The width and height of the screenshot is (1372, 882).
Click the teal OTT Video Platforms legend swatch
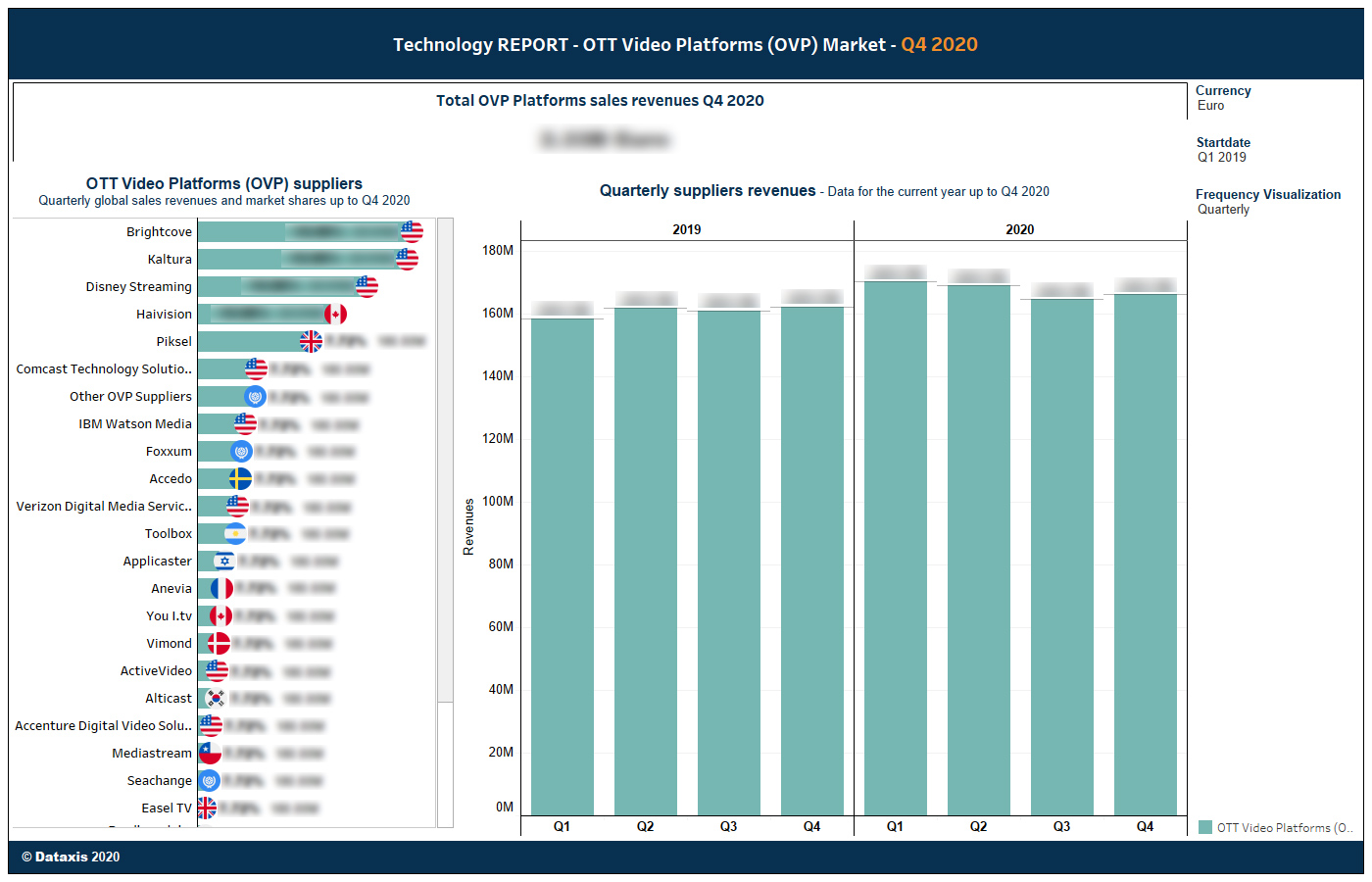coord(1205,827)
